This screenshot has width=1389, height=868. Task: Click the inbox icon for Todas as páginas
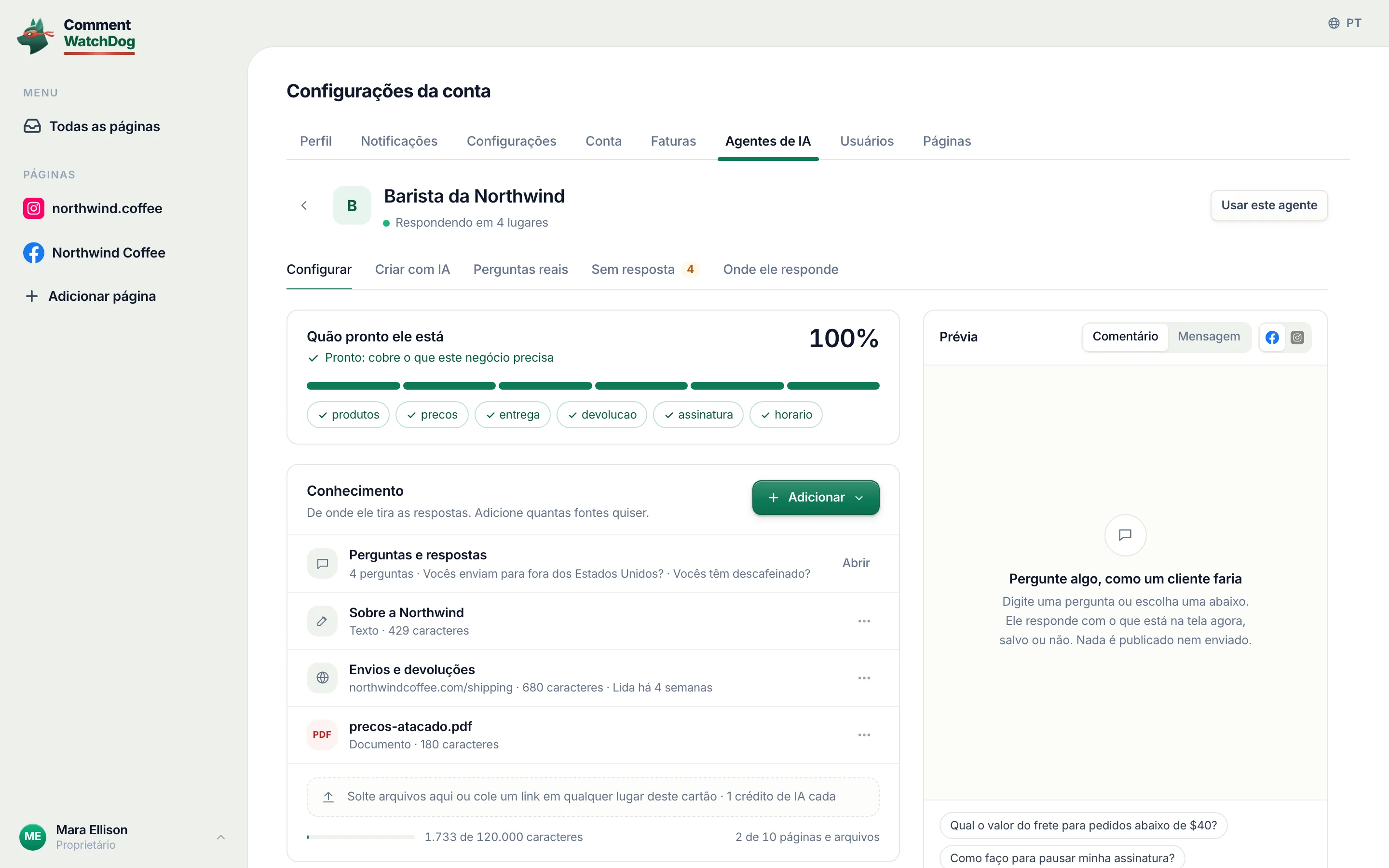tap(32, 126)
